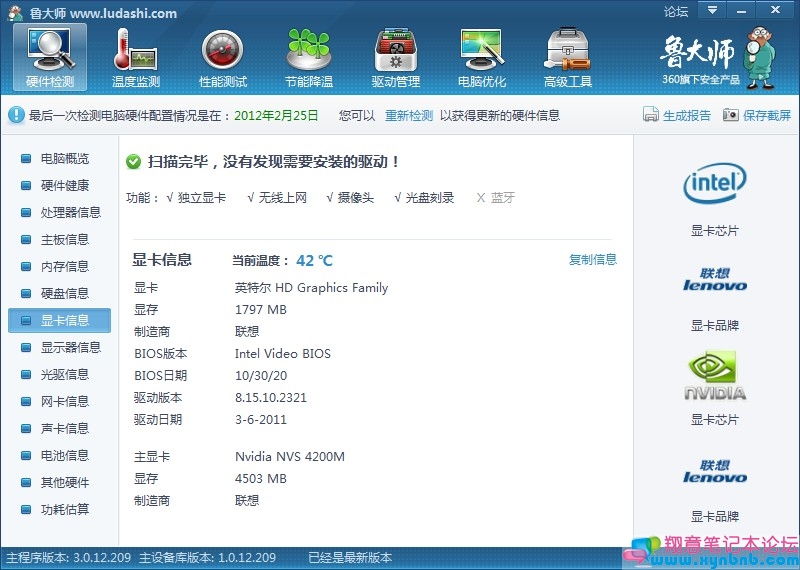The width and height of the screenshot is (800, 570).
Task: Click 重新检测 to rescan hardware
Action: (409, 115)
